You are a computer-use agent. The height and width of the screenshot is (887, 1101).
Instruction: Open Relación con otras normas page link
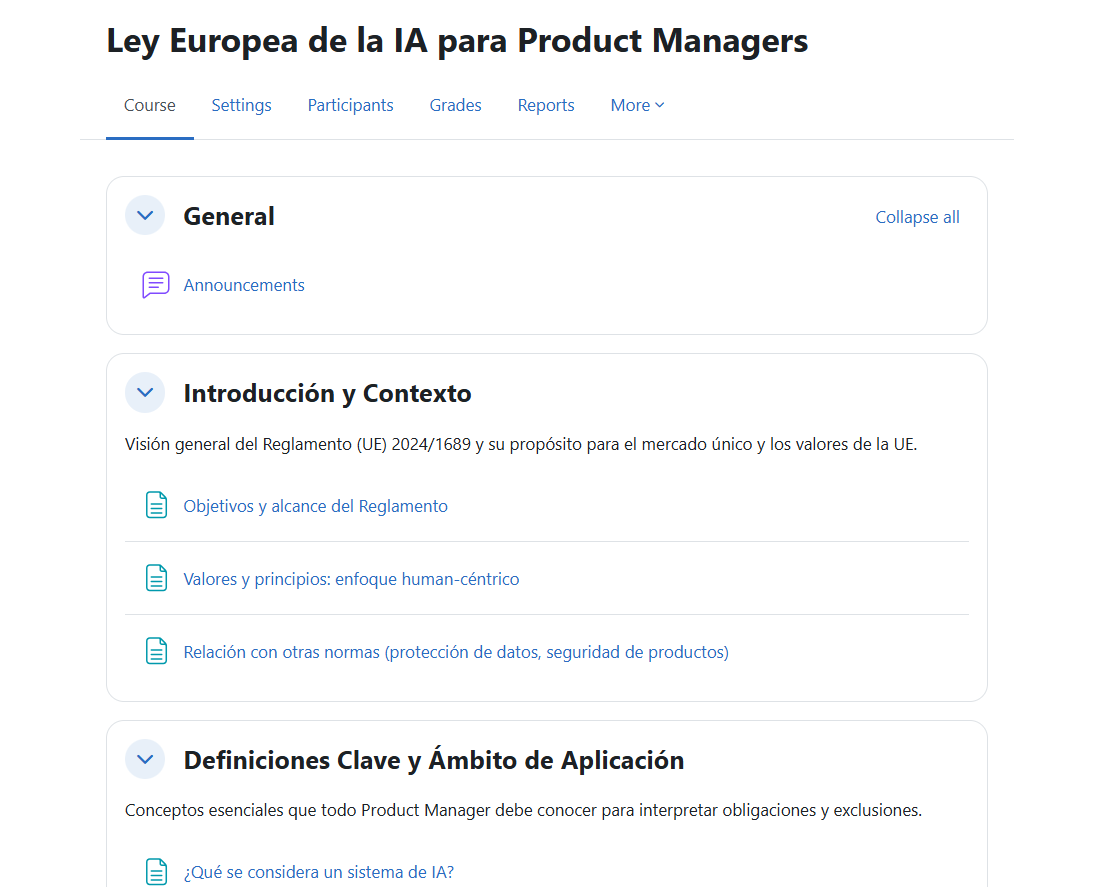point(456,652)
